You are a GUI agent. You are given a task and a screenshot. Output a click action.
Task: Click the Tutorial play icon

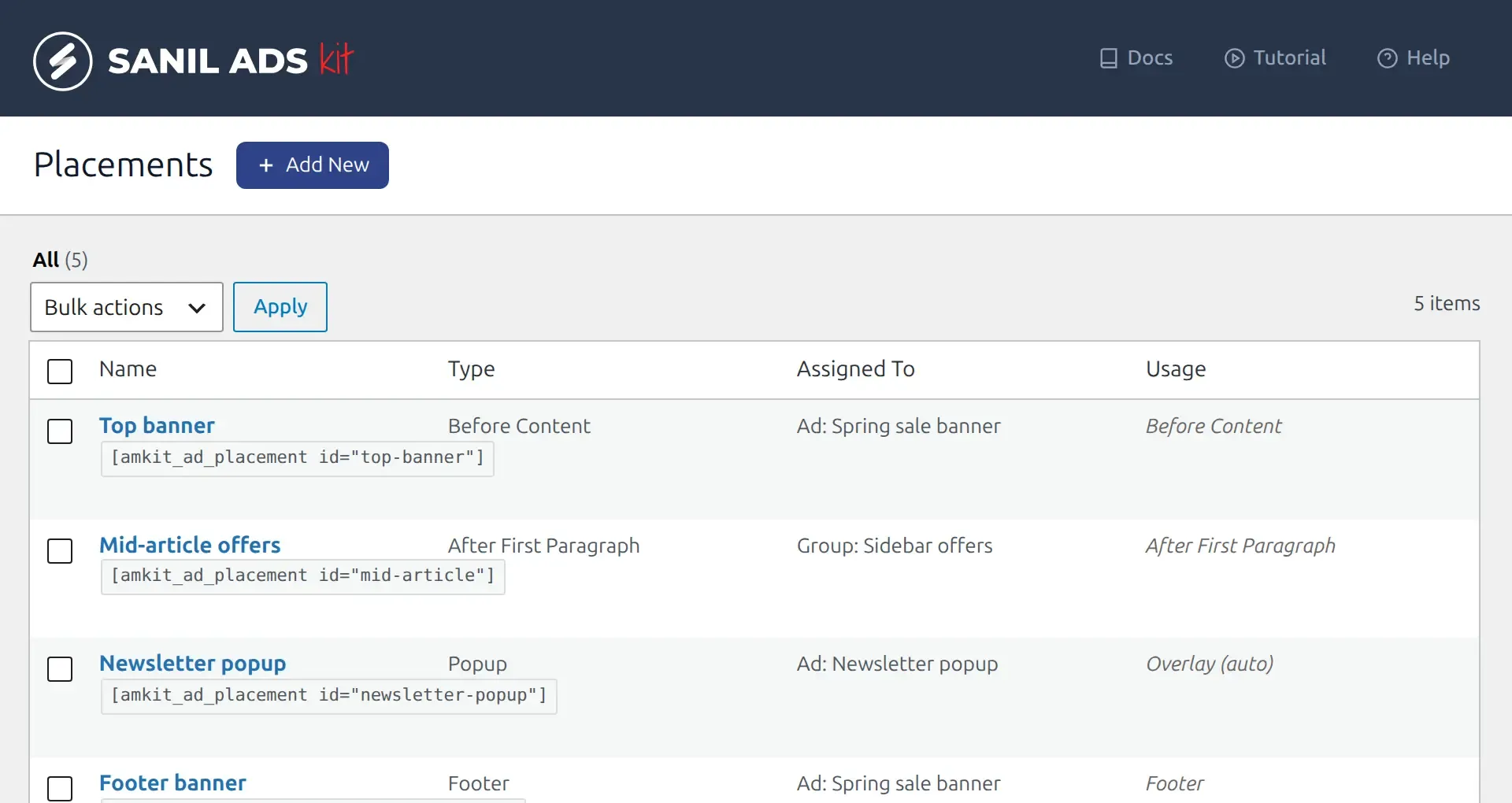(1235, 58)
